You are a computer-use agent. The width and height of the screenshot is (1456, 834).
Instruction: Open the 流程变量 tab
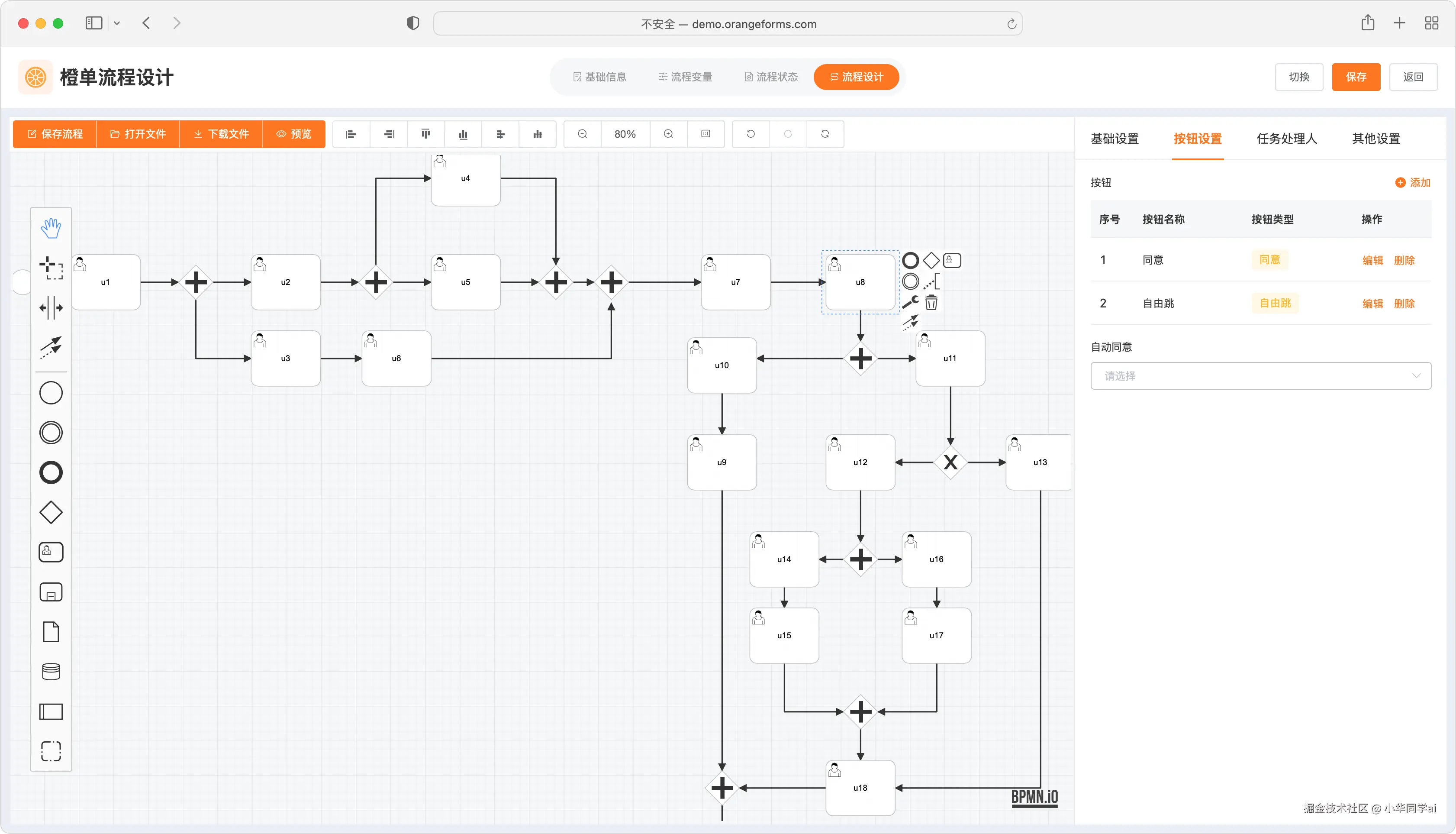[x=685, y=77]
